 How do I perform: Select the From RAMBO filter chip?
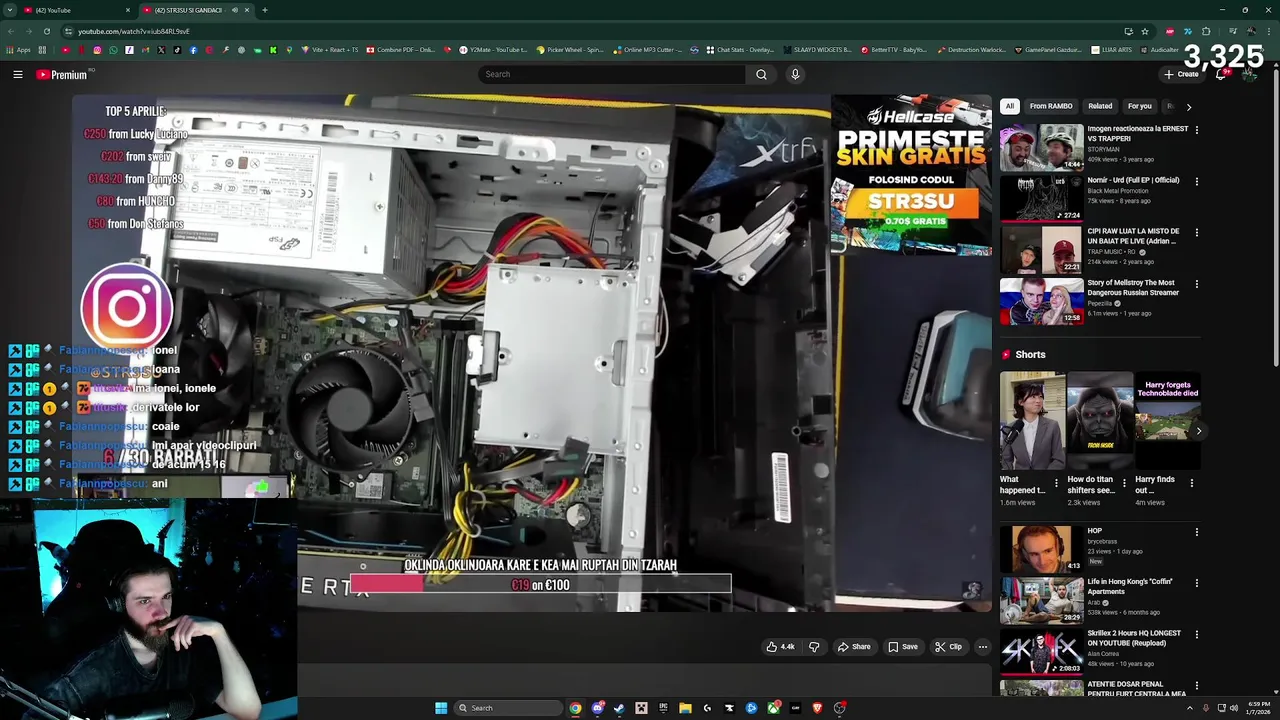tap(1051, 106)
